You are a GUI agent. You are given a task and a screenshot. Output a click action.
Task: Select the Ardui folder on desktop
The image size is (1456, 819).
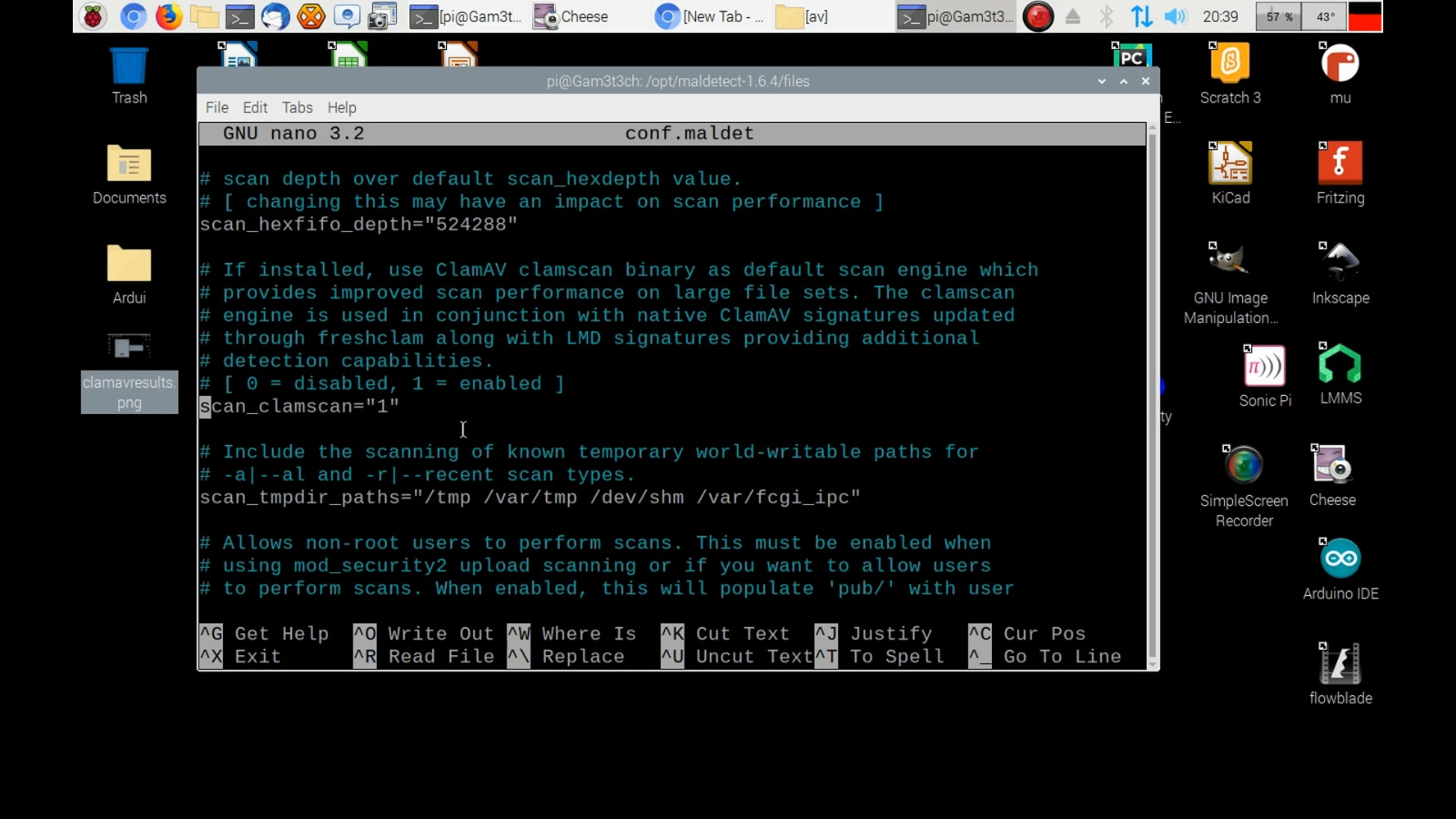point(129,275)
